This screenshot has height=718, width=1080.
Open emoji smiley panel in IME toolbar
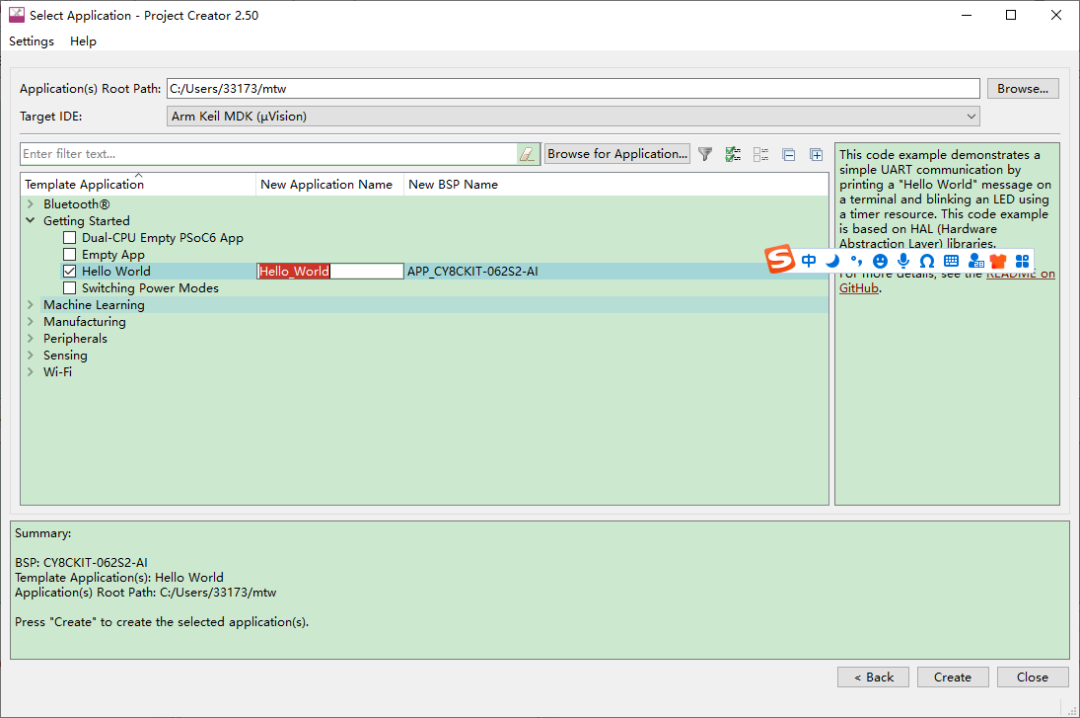880,261
